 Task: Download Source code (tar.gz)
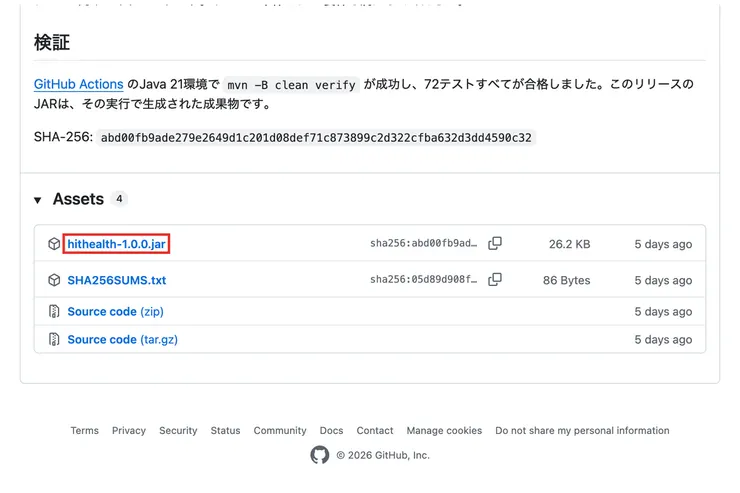pyautogui.click(x=123, y=339)
